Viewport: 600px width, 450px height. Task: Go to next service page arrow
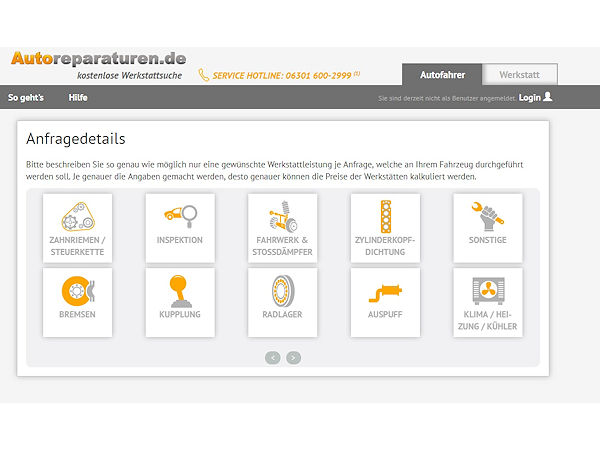pos(293,358)
